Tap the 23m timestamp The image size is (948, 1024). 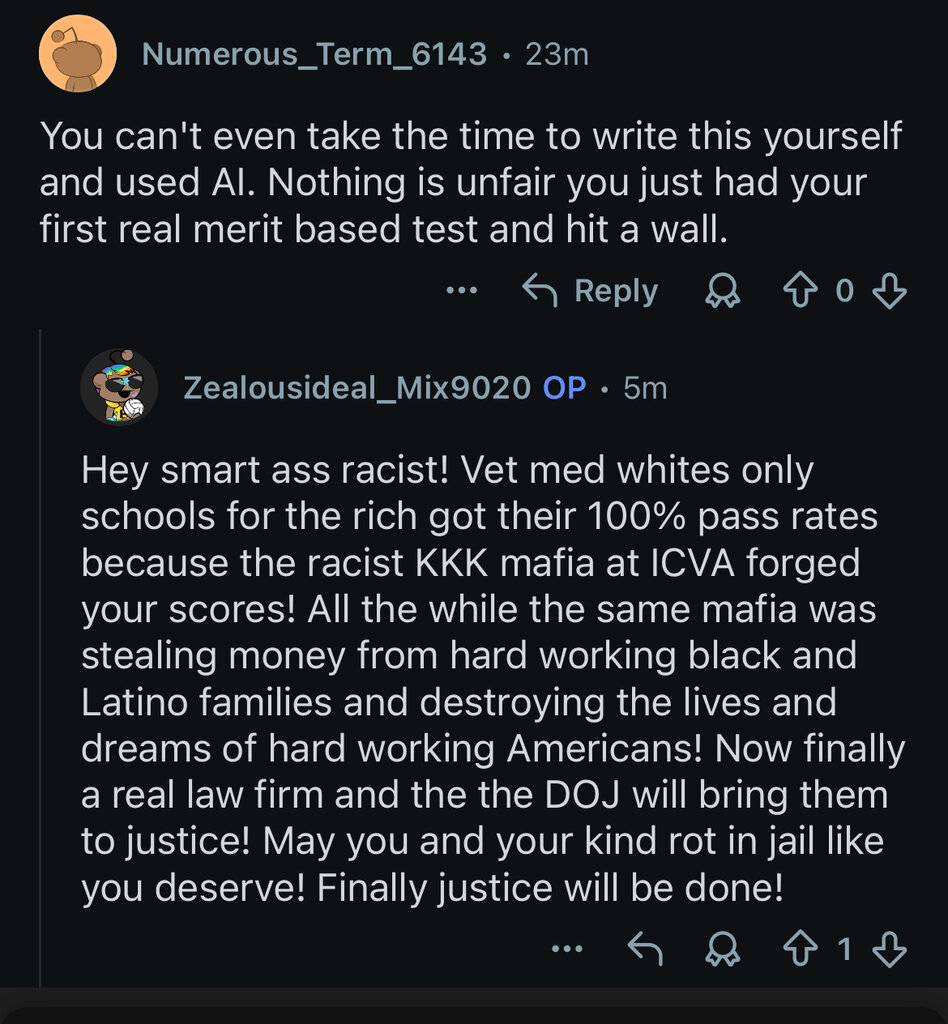557,54
